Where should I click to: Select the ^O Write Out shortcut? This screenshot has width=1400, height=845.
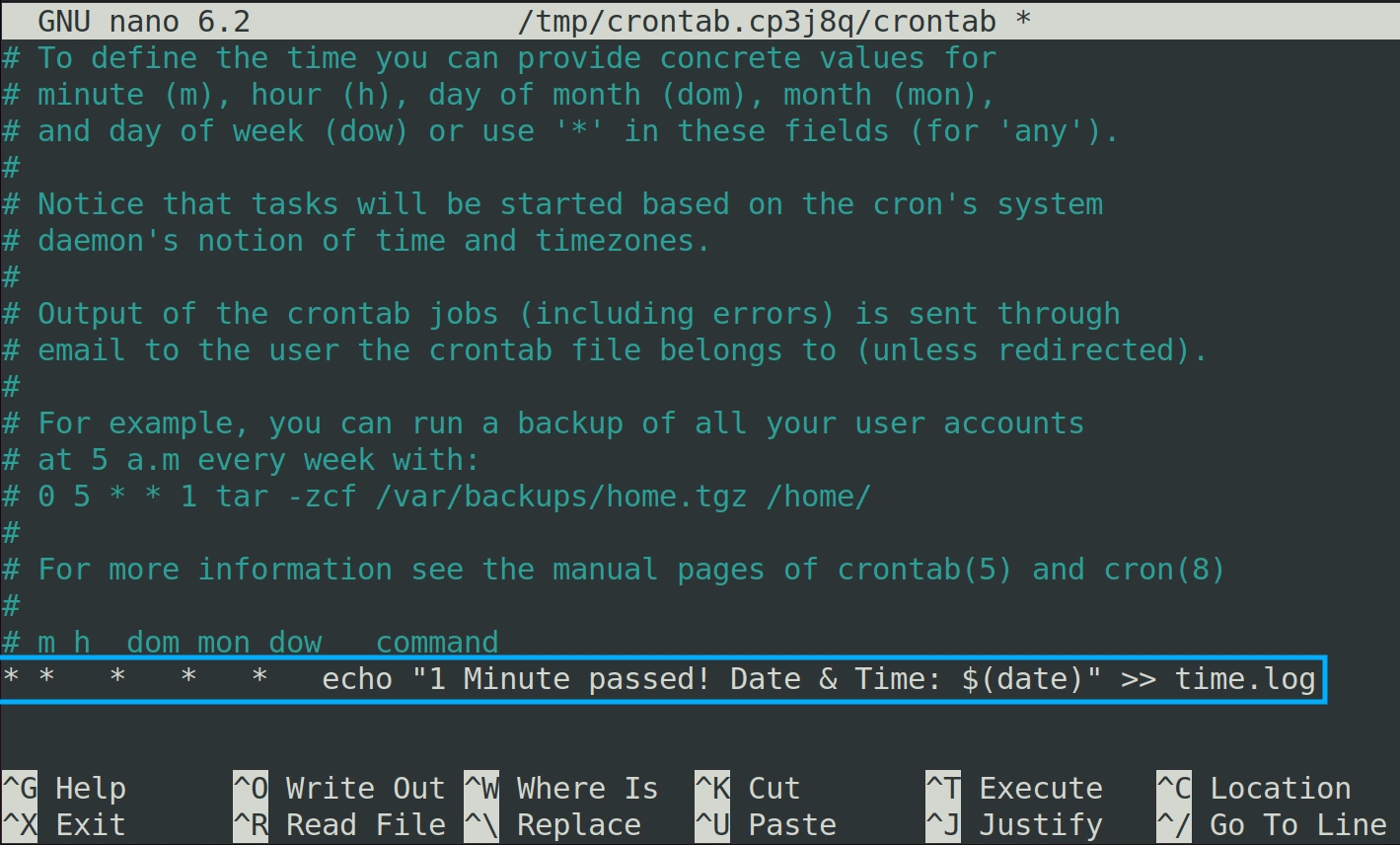339,788
